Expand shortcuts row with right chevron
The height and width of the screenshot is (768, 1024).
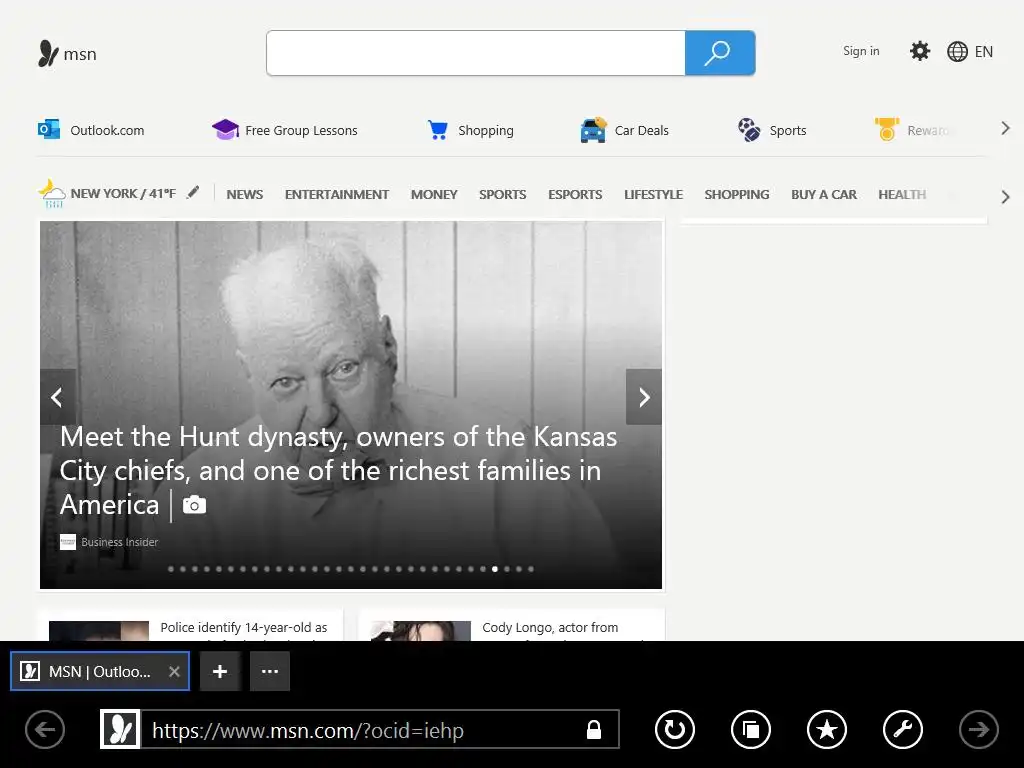click(1006, 128)
